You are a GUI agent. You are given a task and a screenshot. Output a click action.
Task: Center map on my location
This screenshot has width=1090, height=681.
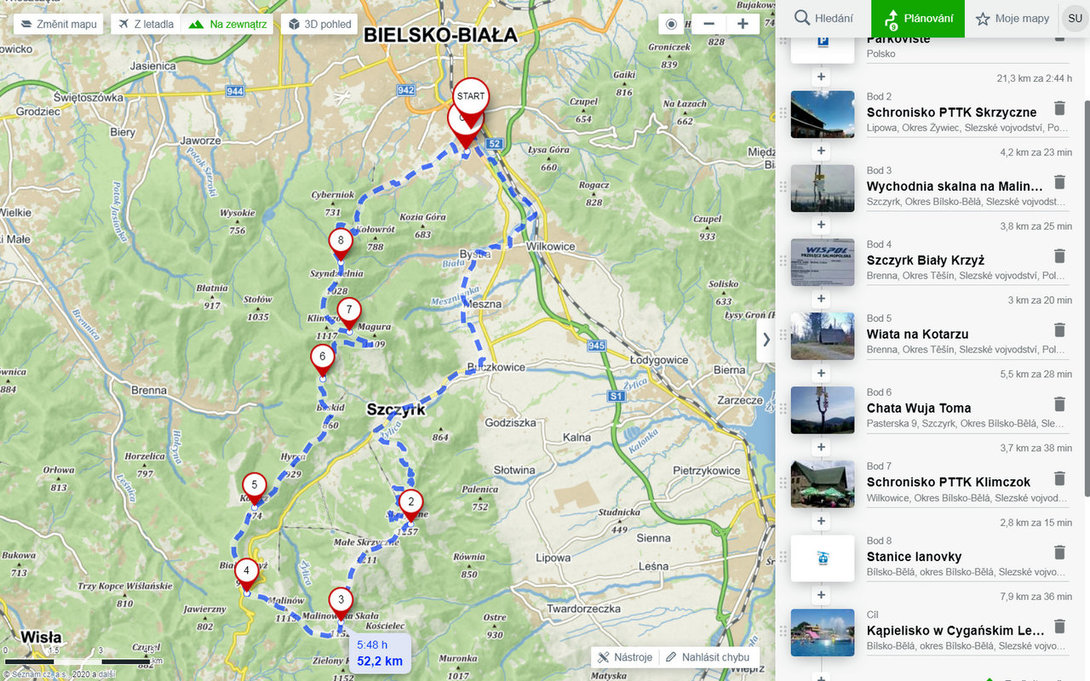671,24
